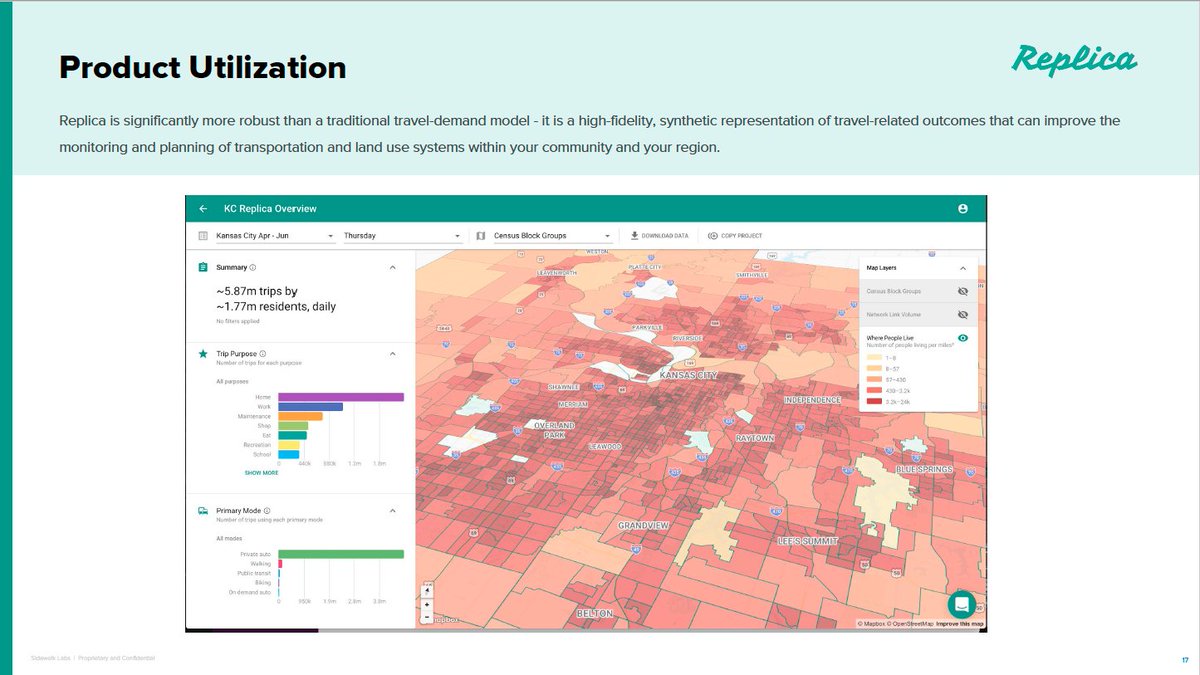Image resolution: width=1200 pixels, height=675 pixels.
Task: Click the download arrow icon for Download Data
Action: [x=634, y=236]
